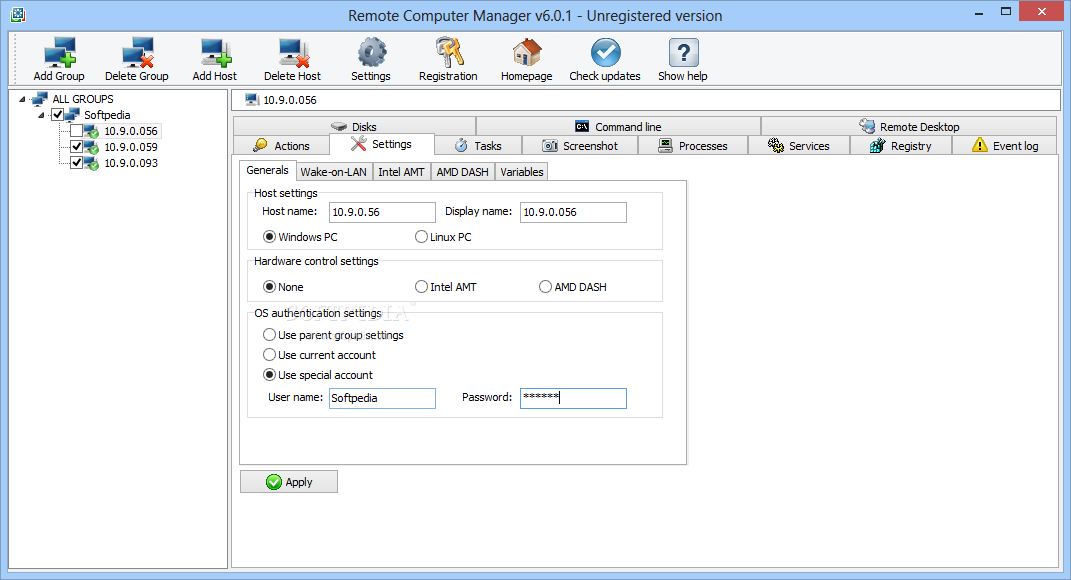Screen dimensions: 1071x580
Task: Open the Event log tab
Action: [1005, 146]
